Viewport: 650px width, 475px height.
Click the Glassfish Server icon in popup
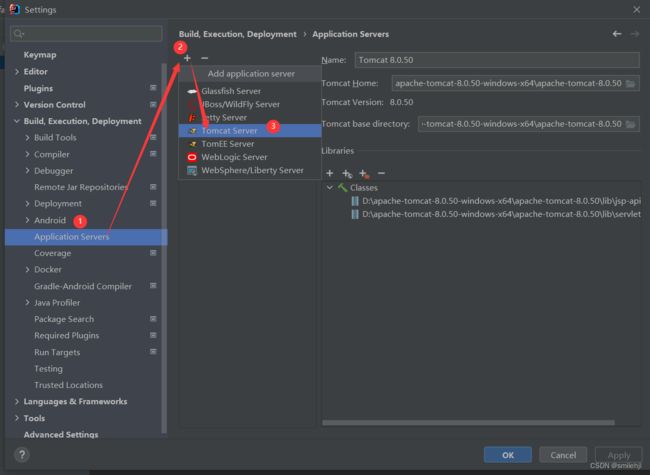click(x=192, y=91)
